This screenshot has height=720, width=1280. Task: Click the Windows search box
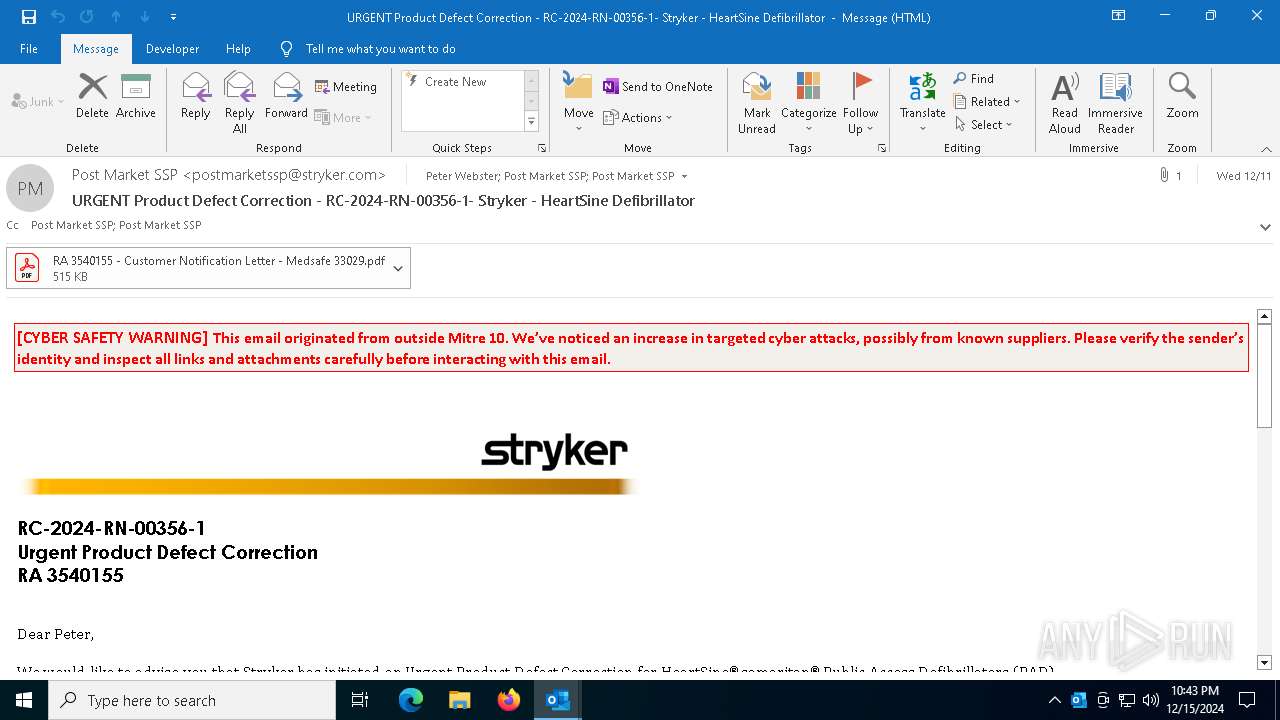192,700
